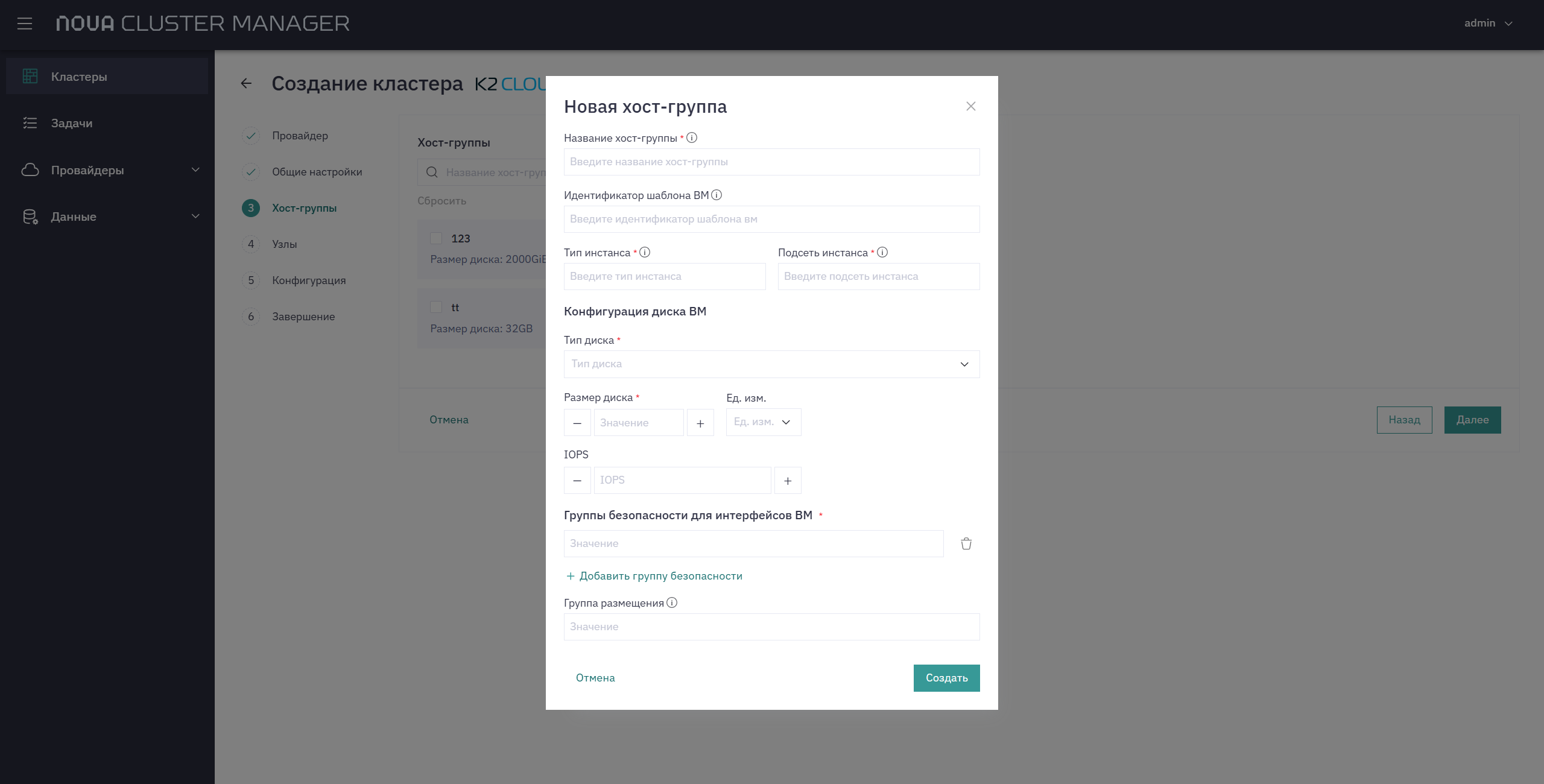Click the Назад button

(x=1404, y=420)
